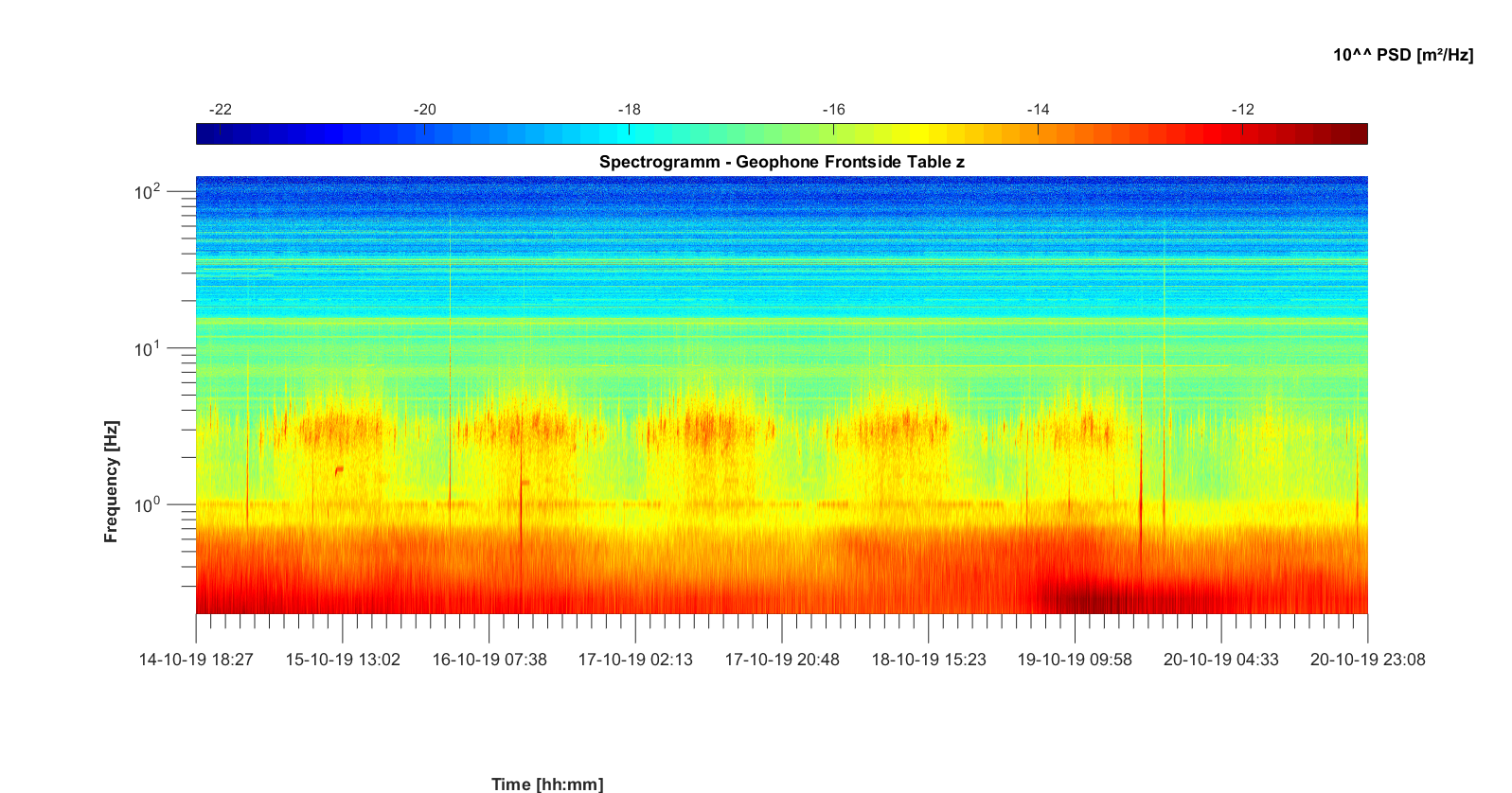
Task: Click the dark red end of the colorbar
Action: 1358,134
